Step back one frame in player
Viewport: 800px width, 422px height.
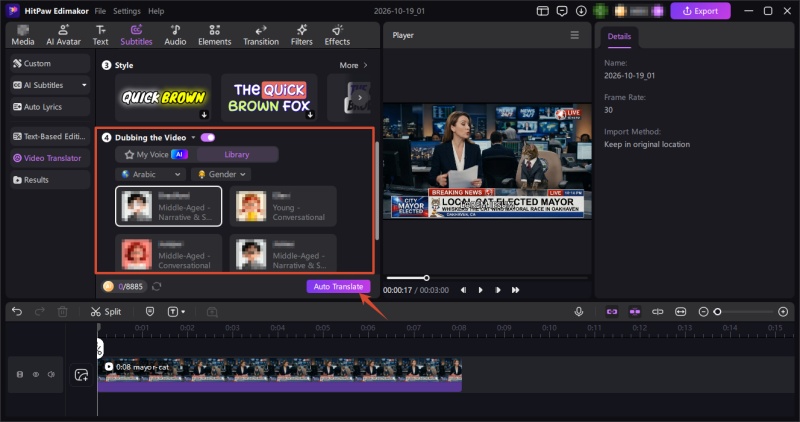click(x=463, y=290)
